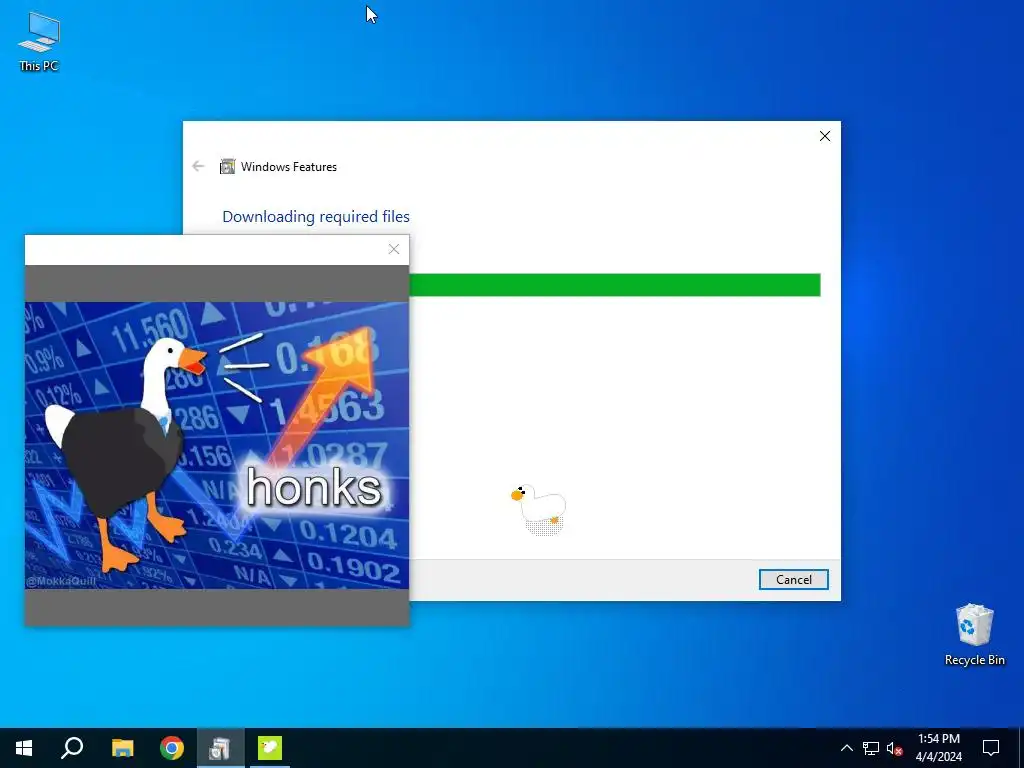Select Windows Features taskbar icon

pos(220,748)
